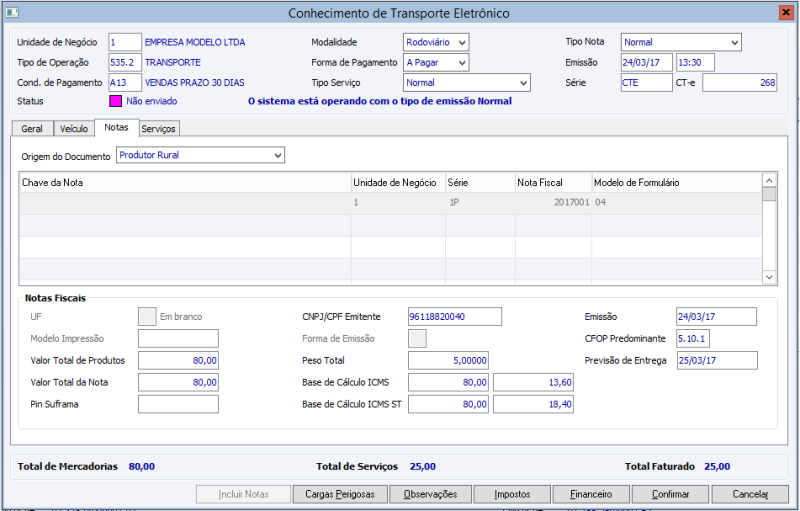Switch to the Geral tab
Screen dimensions: 800x511
tap(32, 129)
